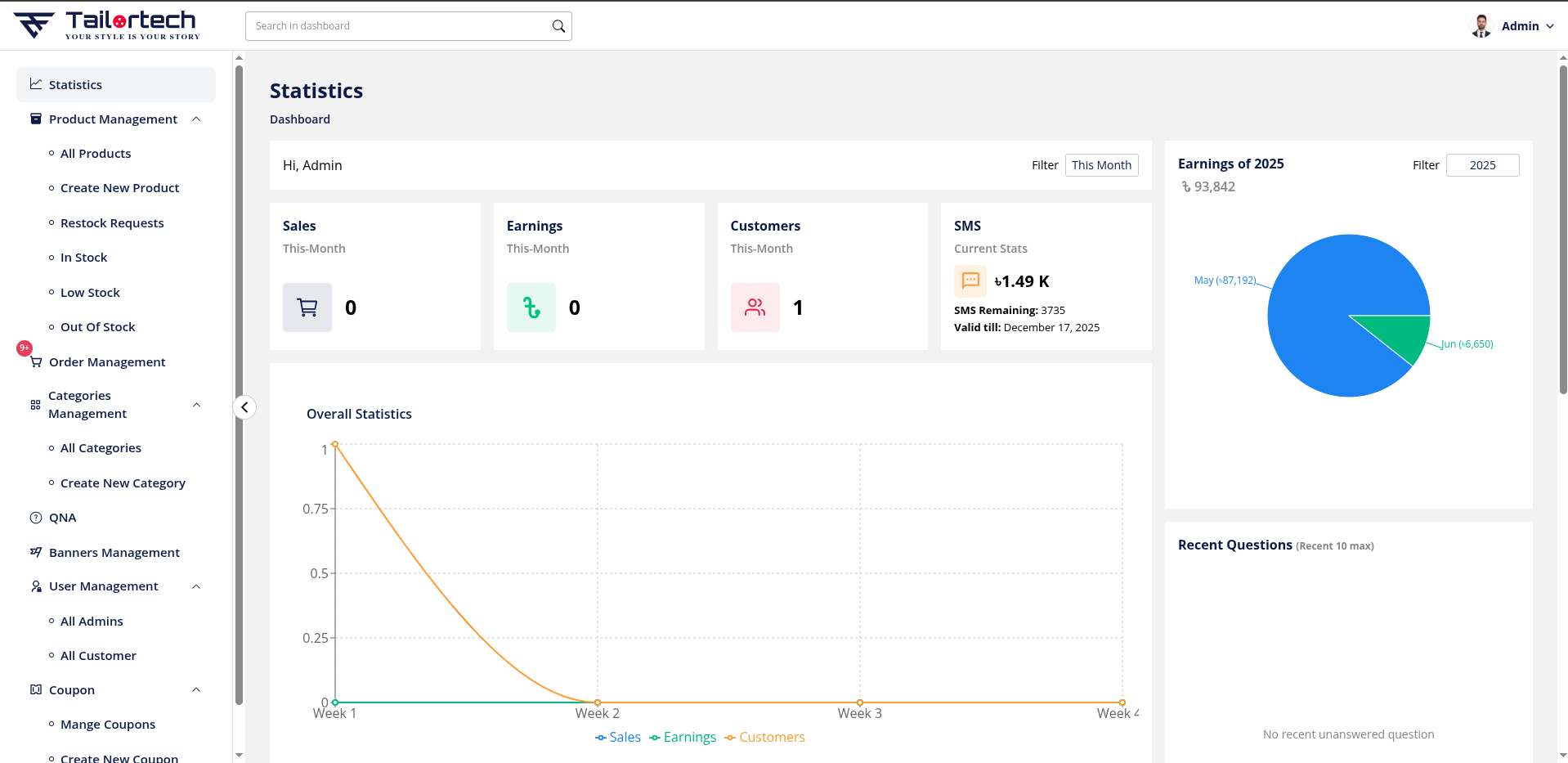Collapse Categories Management submenu chevron
This screenshot has height=763, width=1568.
tap(196, 405)
